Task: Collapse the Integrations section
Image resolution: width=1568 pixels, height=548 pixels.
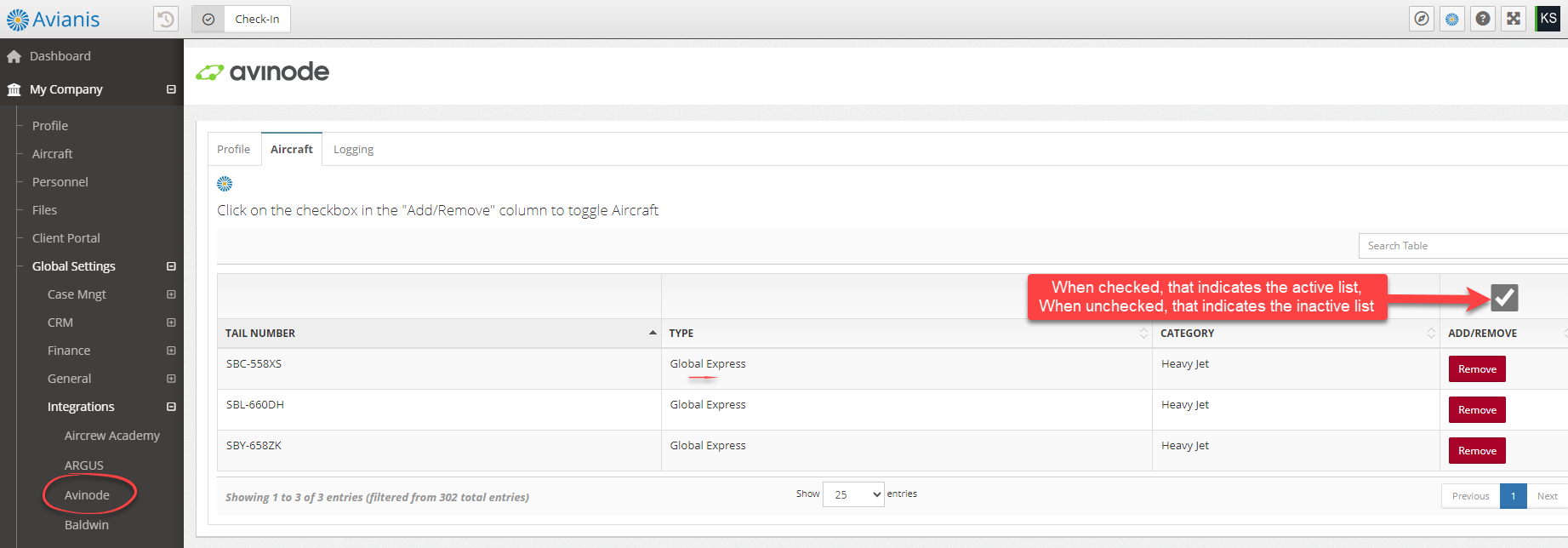Action: 171,407
